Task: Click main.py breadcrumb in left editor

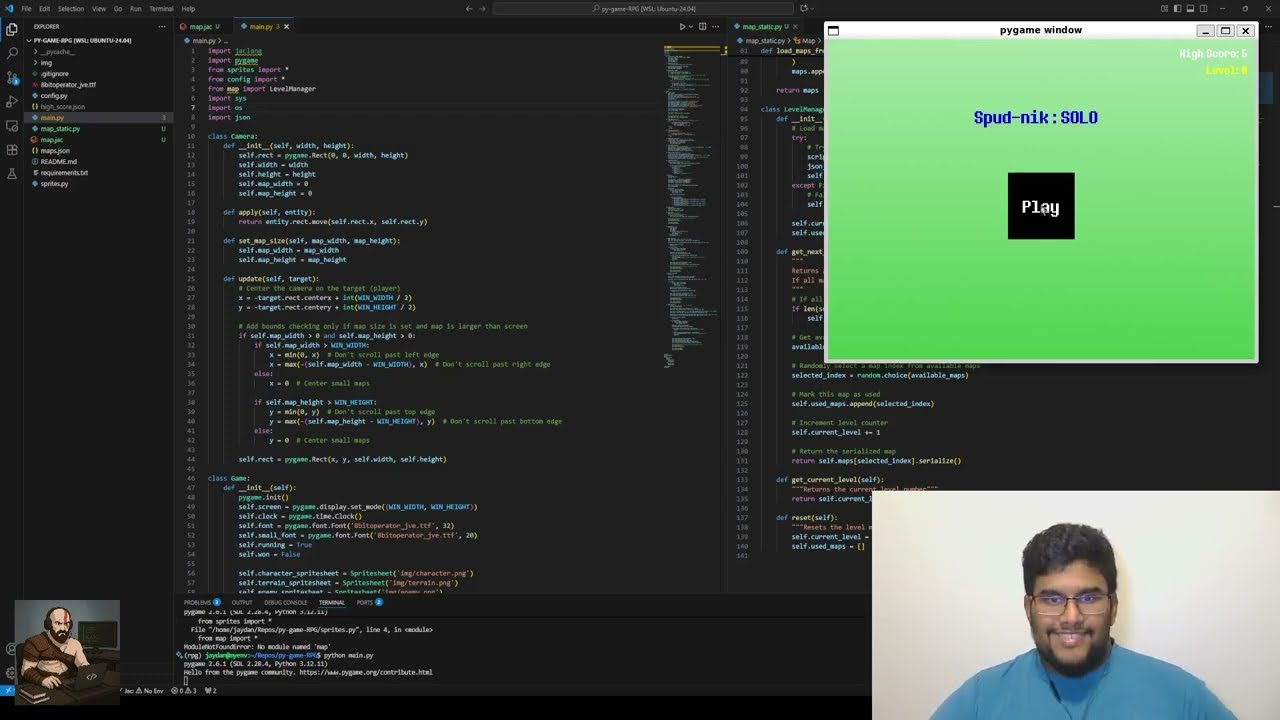Action: [x=204, y=41]
